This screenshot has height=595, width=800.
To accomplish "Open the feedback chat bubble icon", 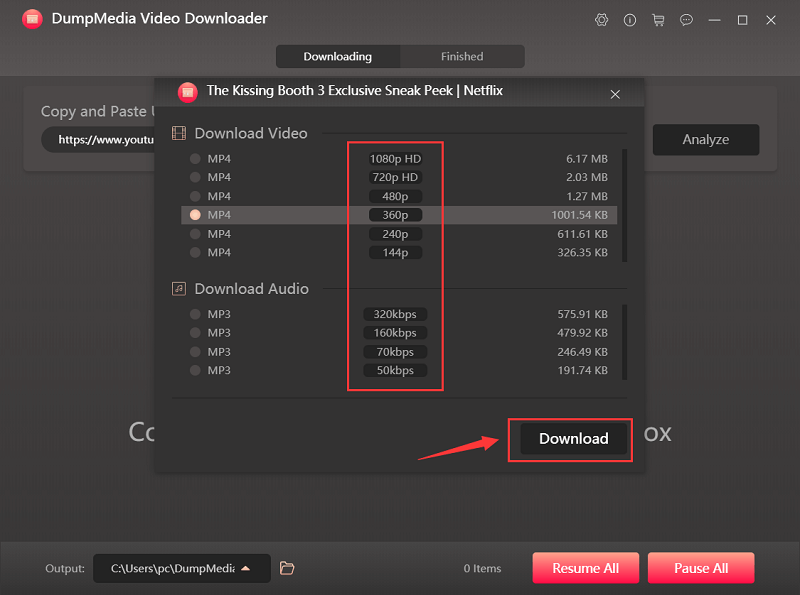I will 686,20.
